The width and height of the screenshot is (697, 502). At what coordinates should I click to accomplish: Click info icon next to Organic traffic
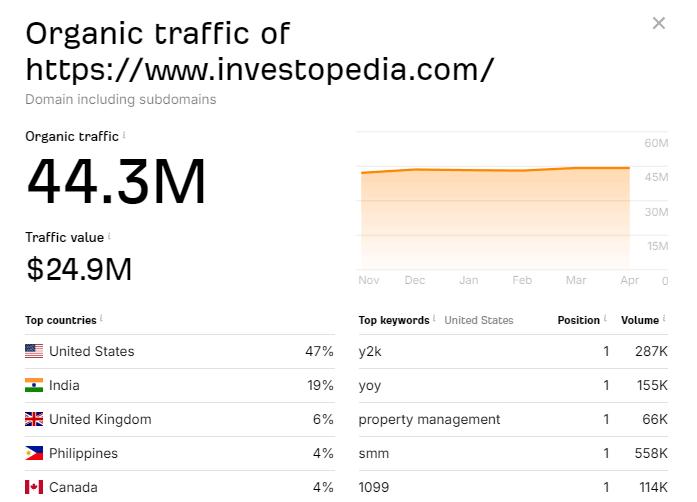pos(125,135)
